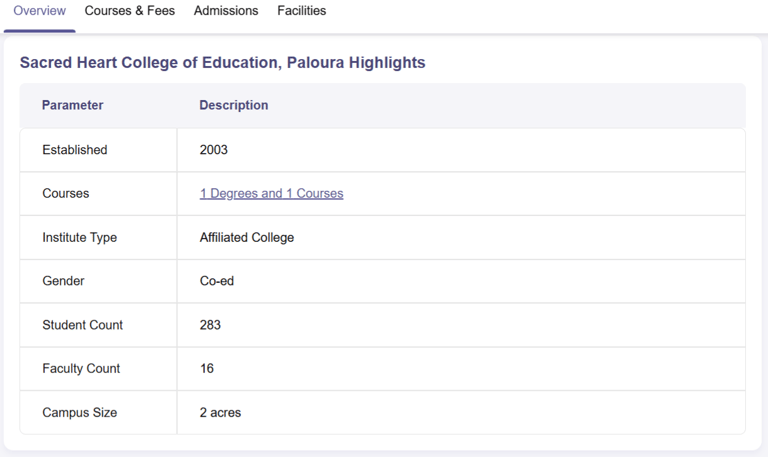
Task: Open the '1 Degrees and 1 Courses' link
Action: click(x=271, y=194)
